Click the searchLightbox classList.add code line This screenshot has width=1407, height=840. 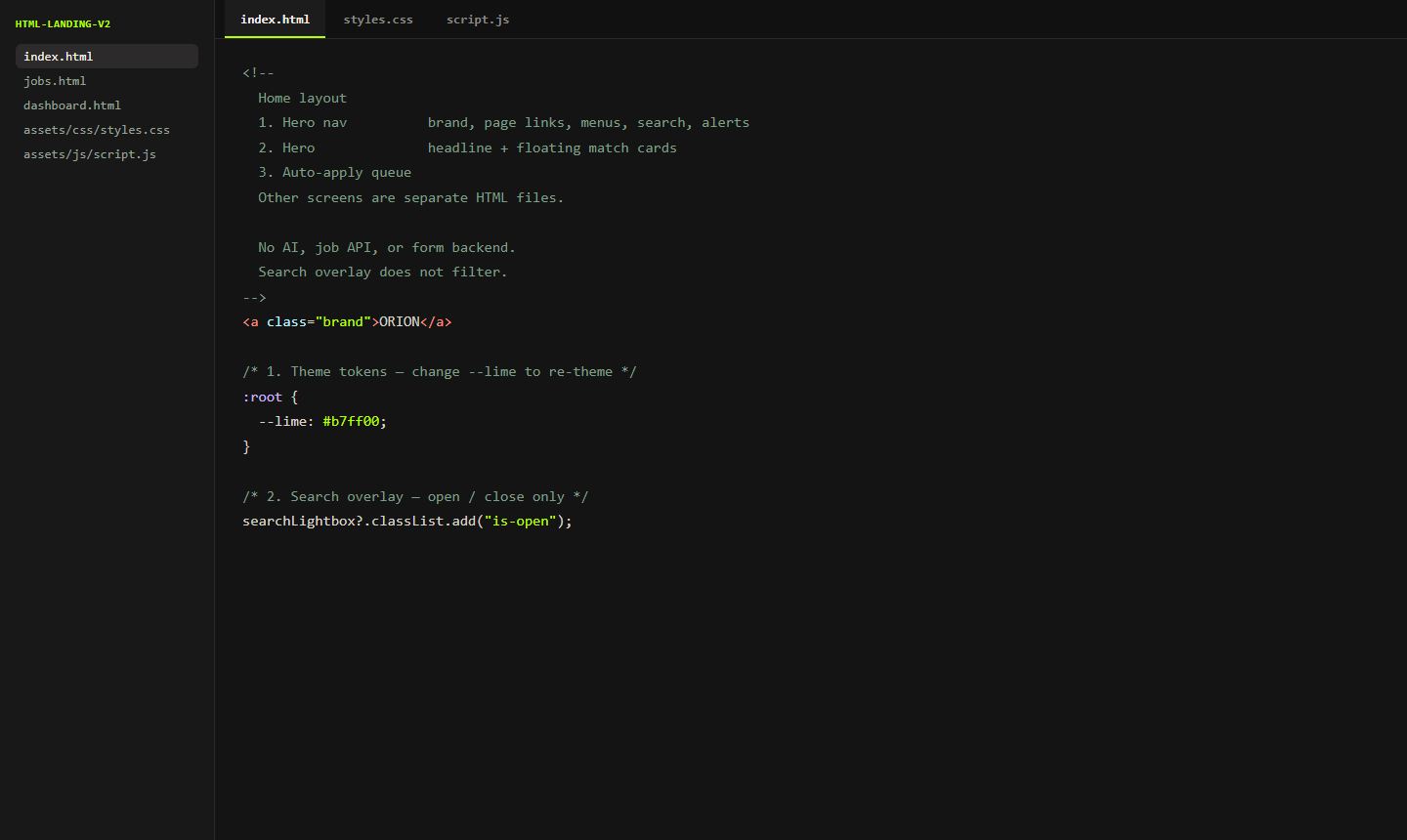pos(407,521)
